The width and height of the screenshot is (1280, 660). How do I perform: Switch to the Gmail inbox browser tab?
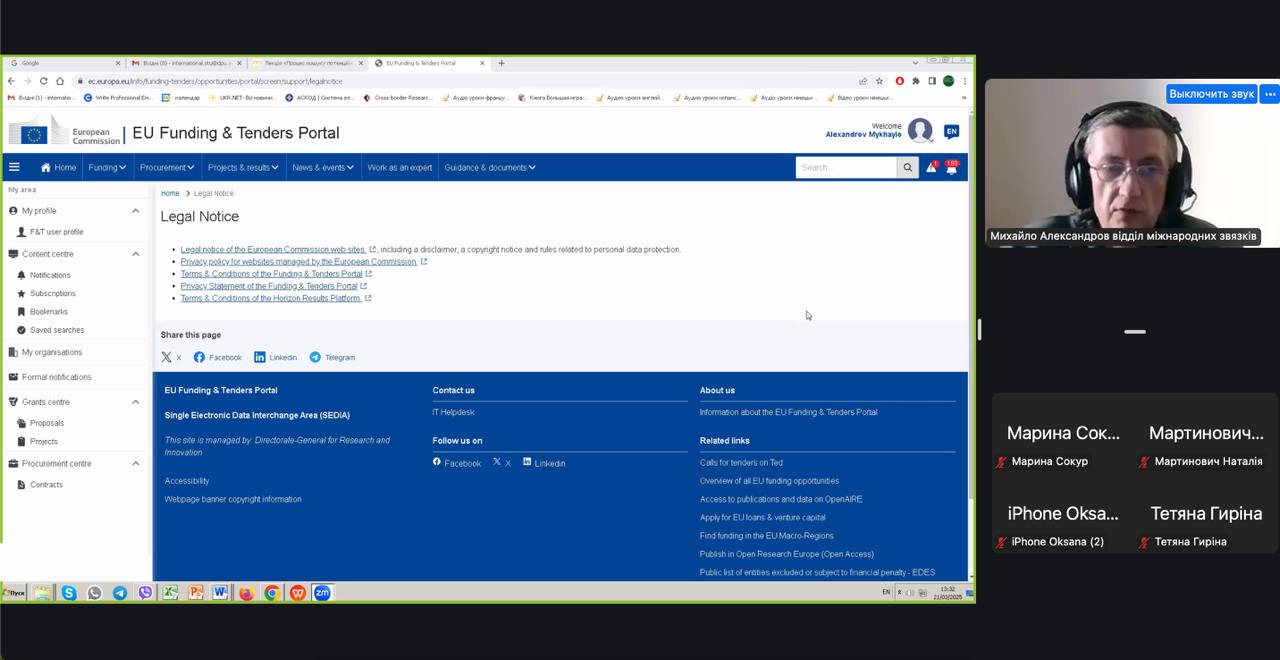point(185,63)
